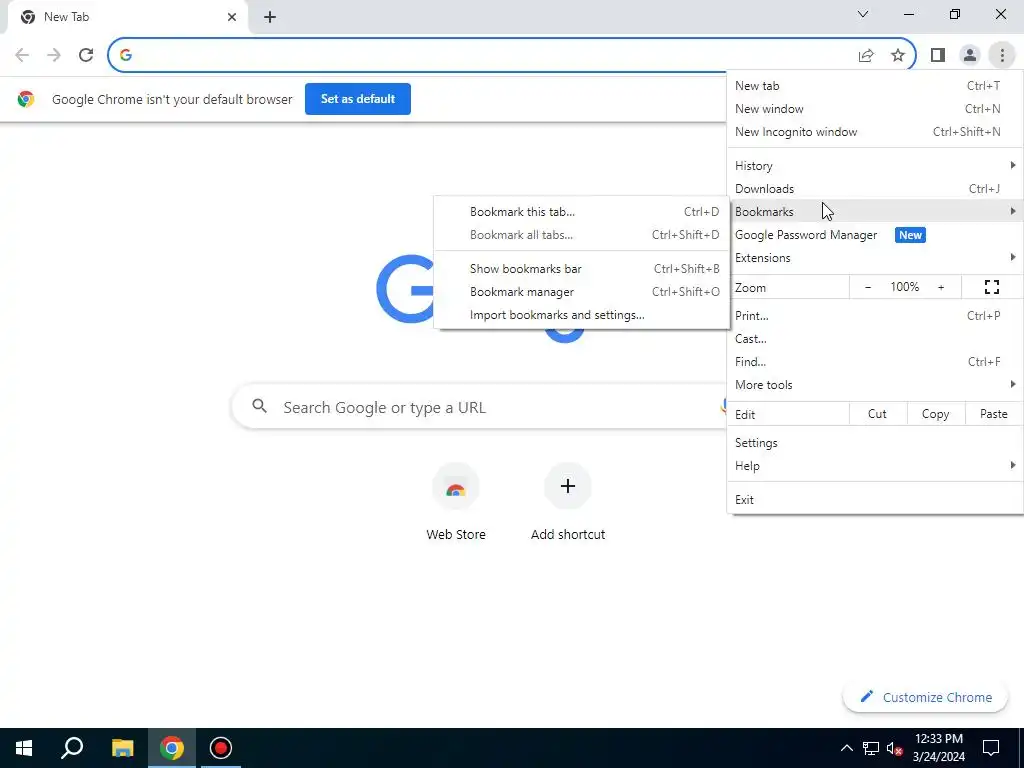Expand the Extensions submenu

point(875,258)
